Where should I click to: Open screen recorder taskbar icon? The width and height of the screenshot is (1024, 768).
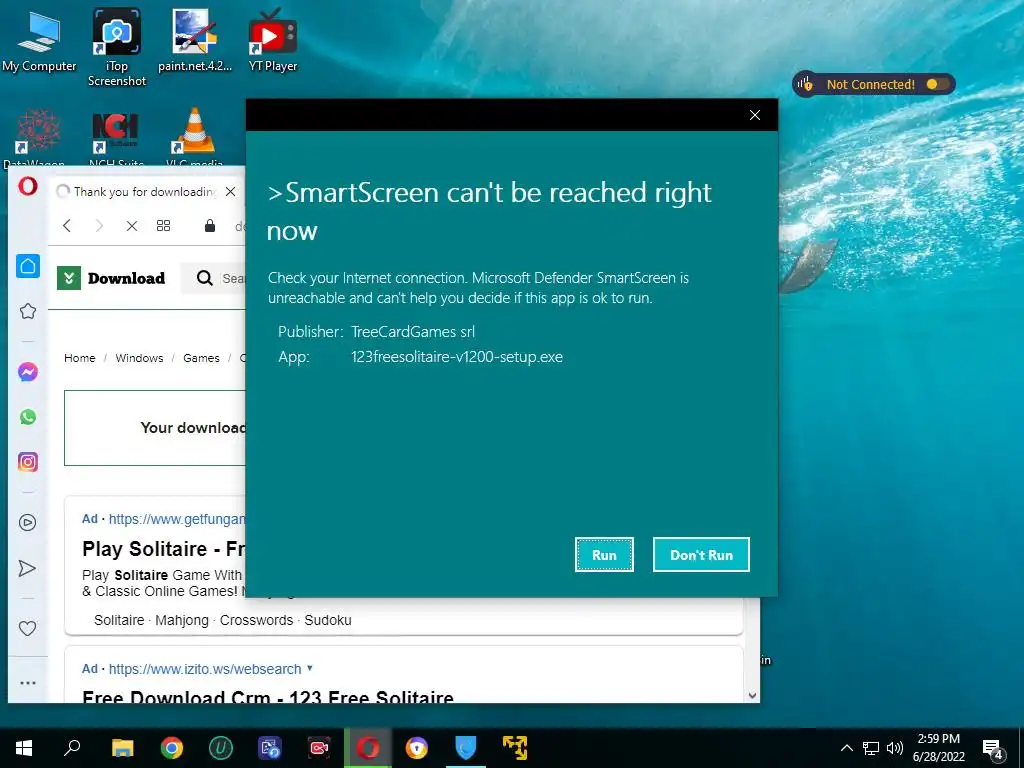click(x=319, y=748)
